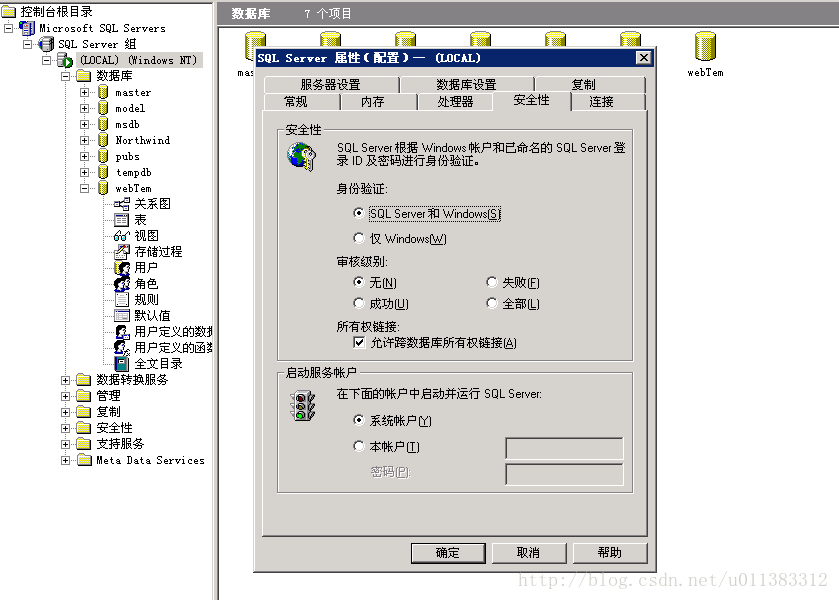The image size is (839, 600).
Task: Click the webTem database icon in right pane
Action: tap(705, 46)
